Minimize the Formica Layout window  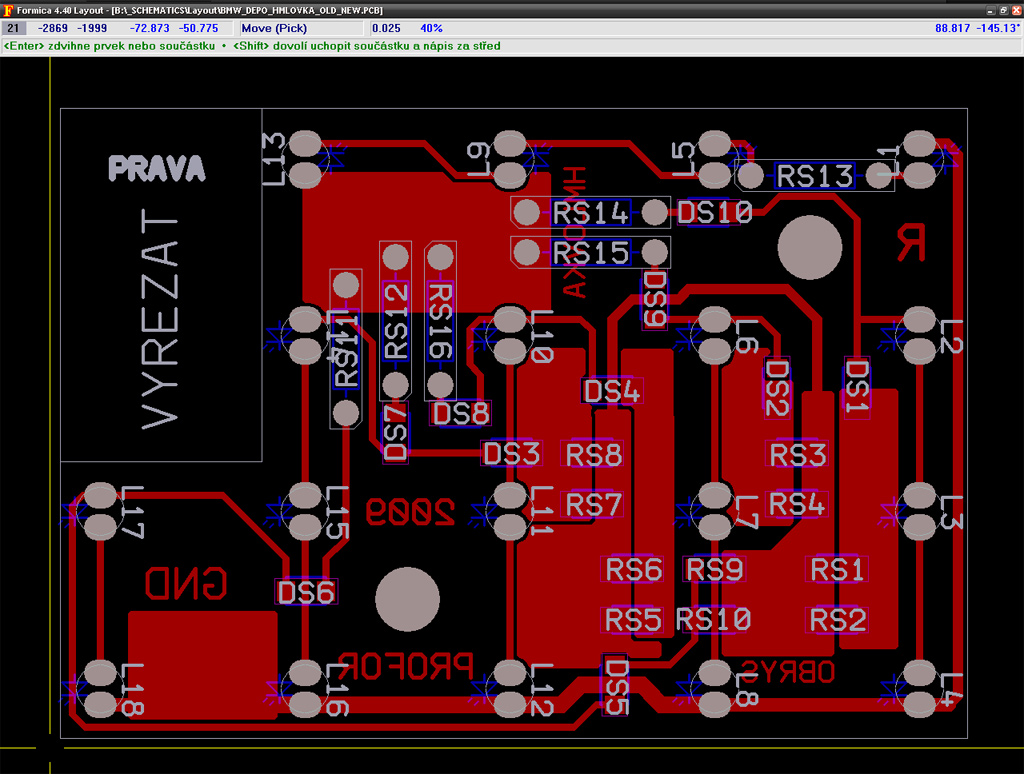pyautogui.click(x=989, y=8)
